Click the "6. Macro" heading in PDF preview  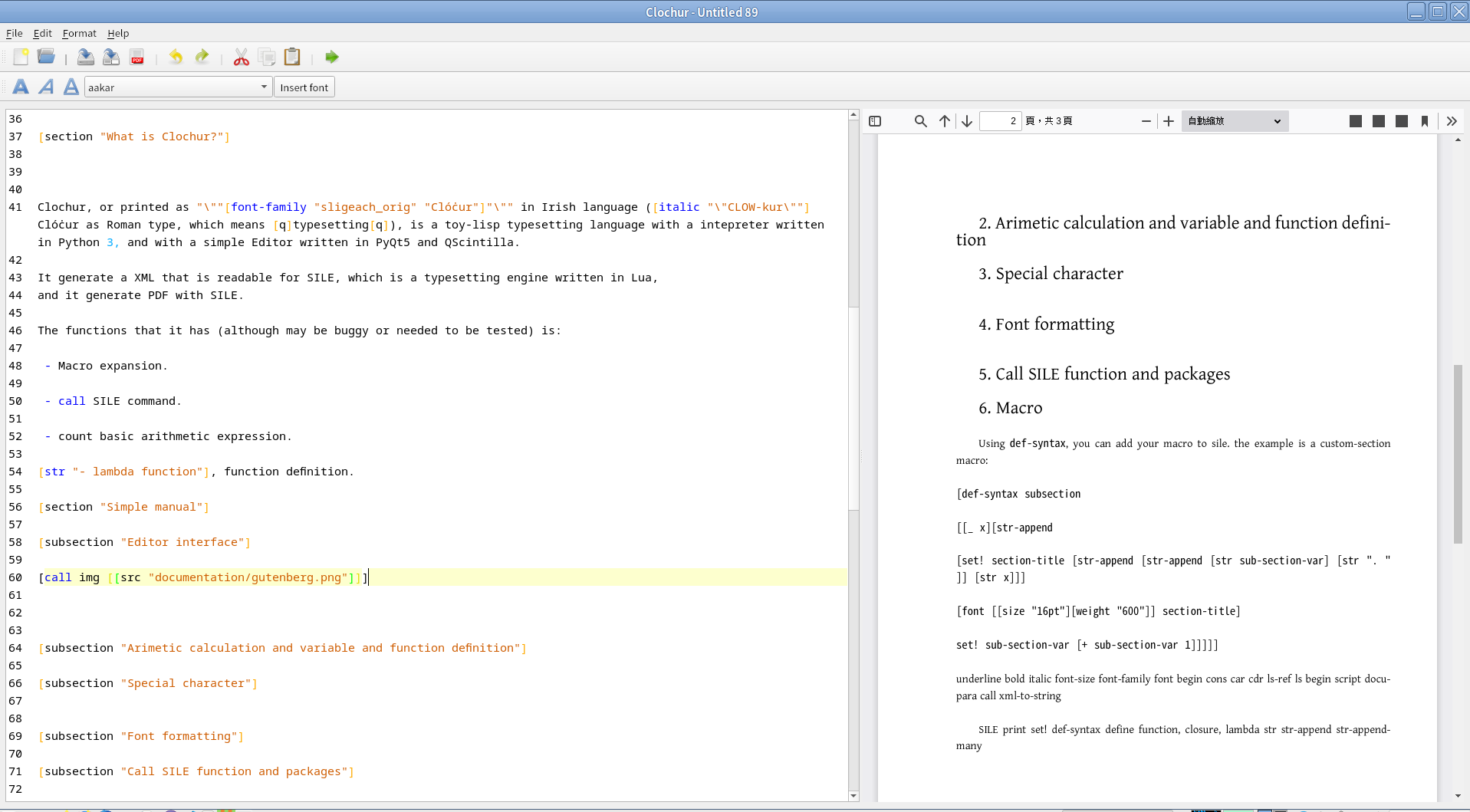[x=1010, y=408]
